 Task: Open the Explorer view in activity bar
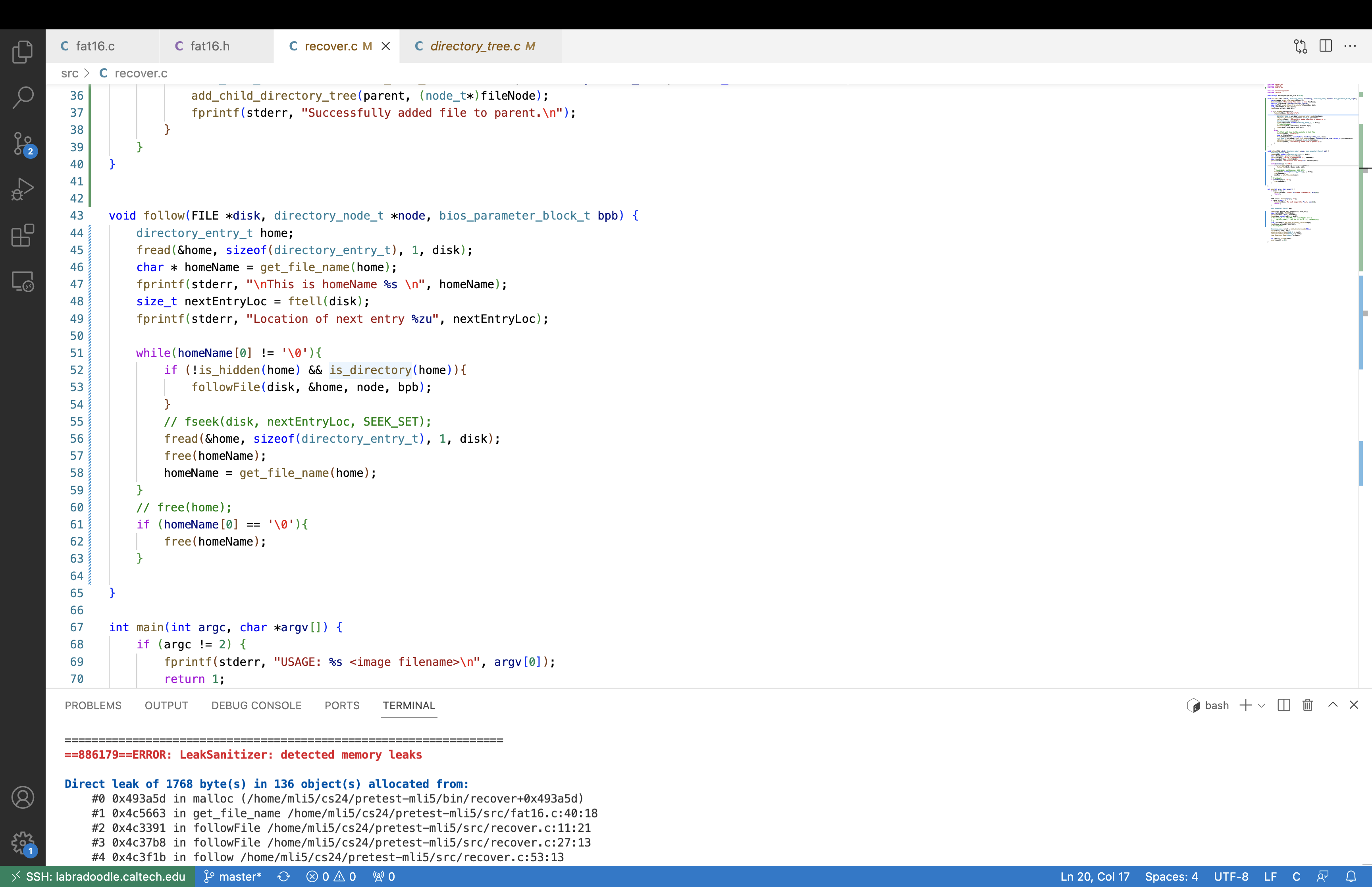click(x=23, y=52)
